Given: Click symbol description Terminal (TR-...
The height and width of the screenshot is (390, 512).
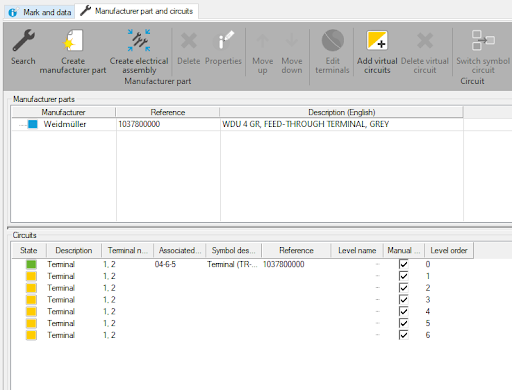Looking at the screenshot, I should [232, 264].
